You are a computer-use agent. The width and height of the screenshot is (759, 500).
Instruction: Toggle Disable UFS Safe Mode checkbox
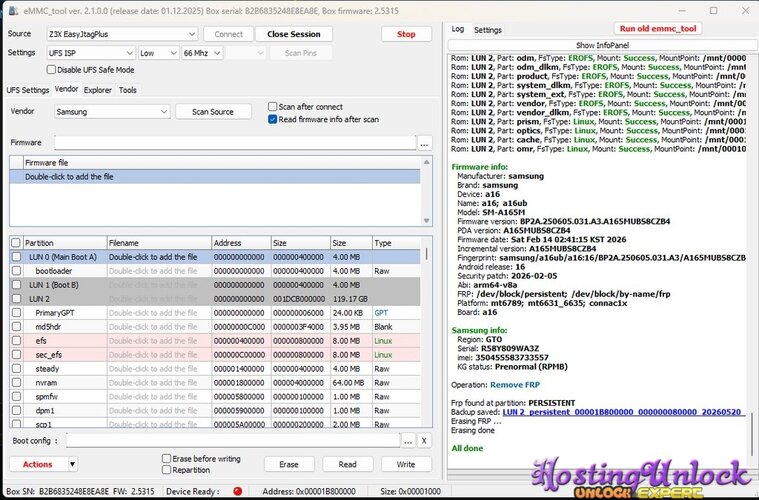pyautogui.click(x=51, y=70)
